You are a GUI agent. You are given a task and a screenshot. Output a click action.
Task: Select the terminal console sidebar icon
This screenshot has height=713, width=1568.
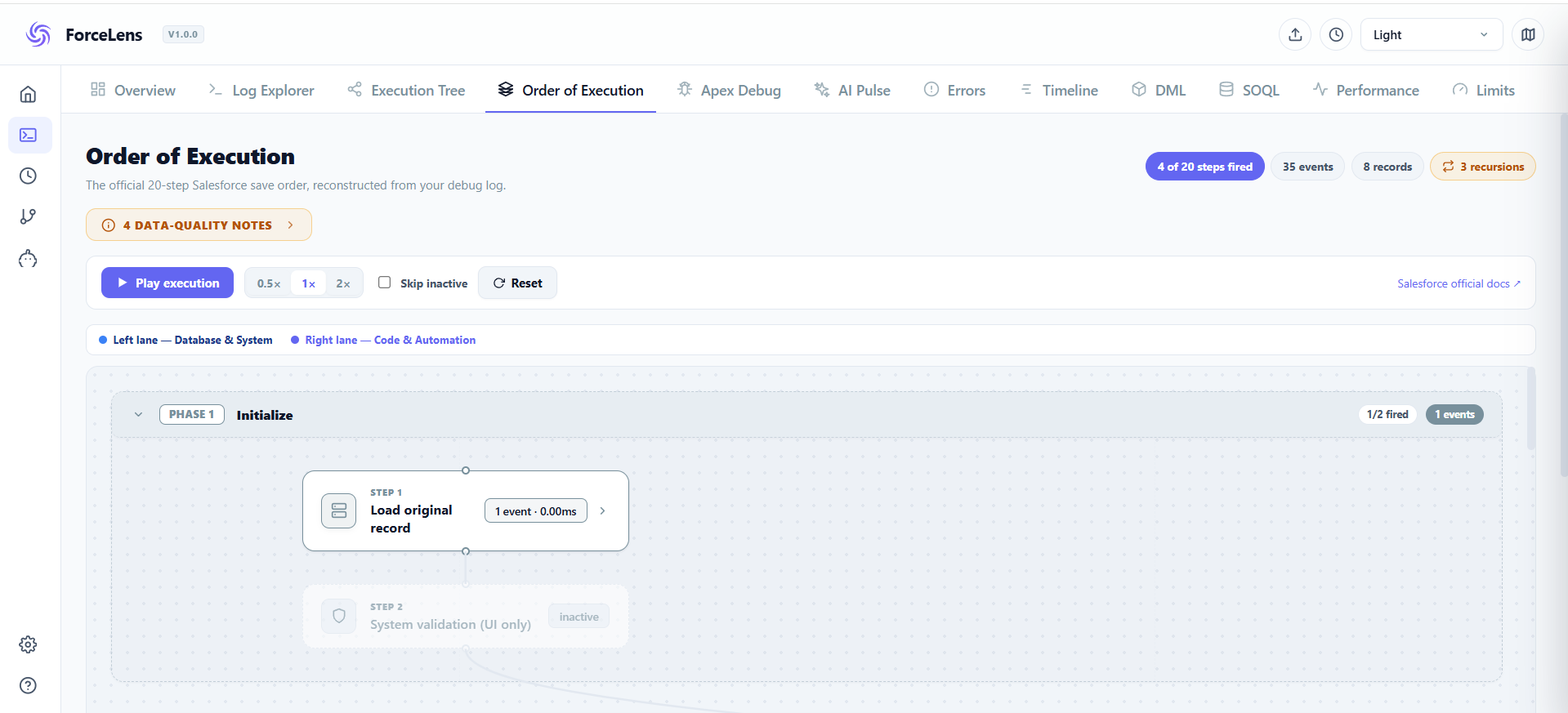[x=29, y=135]
